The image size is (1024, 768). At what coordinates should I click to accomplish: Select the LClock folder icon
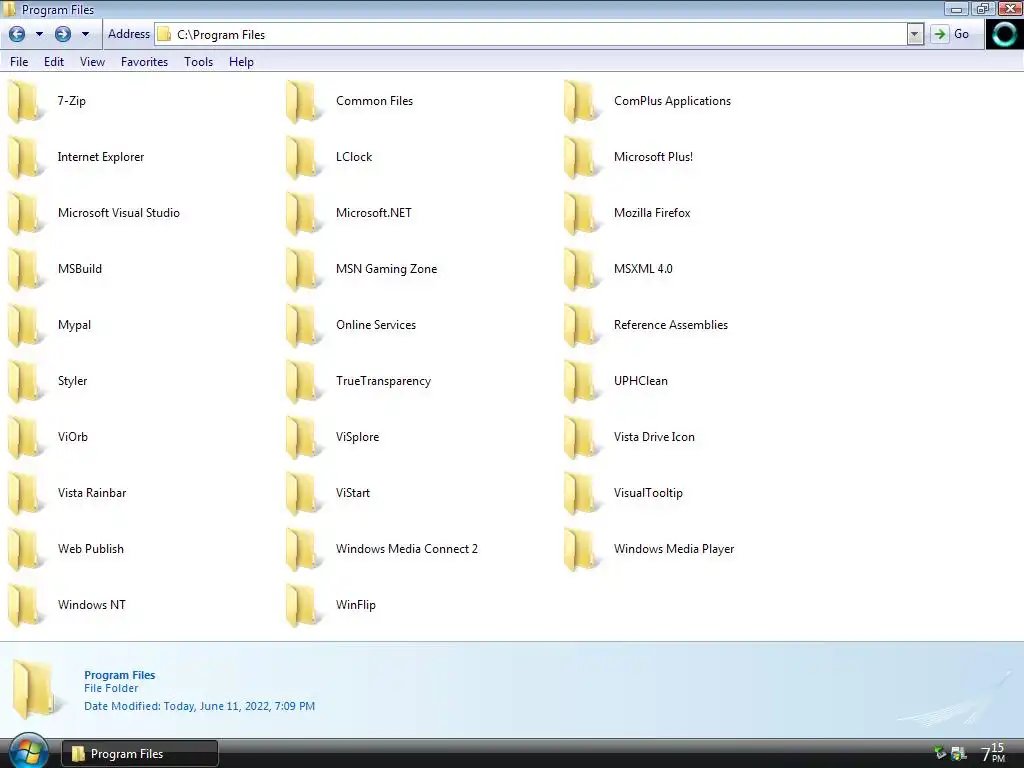[303, 158]
